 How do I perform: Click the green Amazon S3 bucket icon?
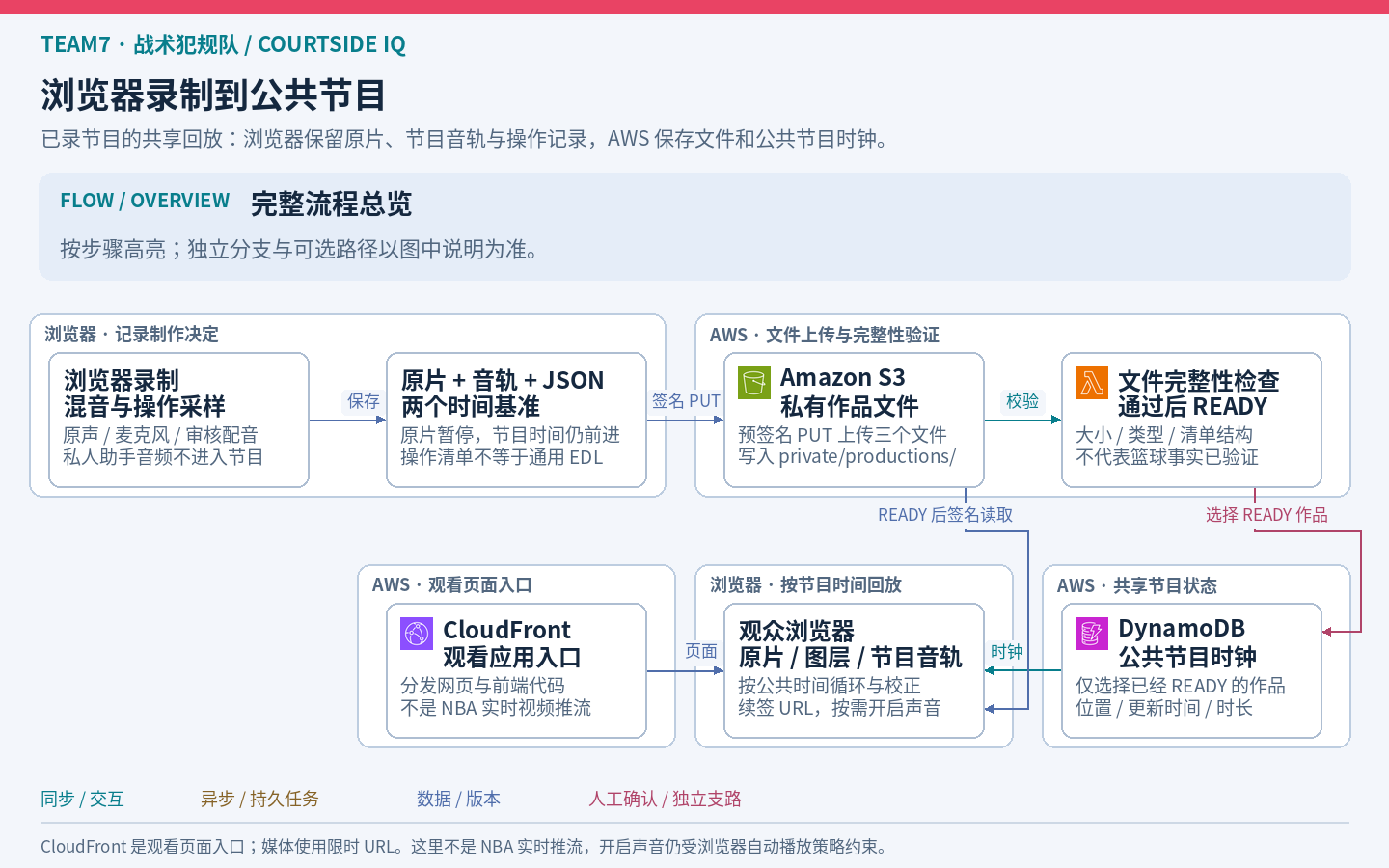tap(754, 383)
